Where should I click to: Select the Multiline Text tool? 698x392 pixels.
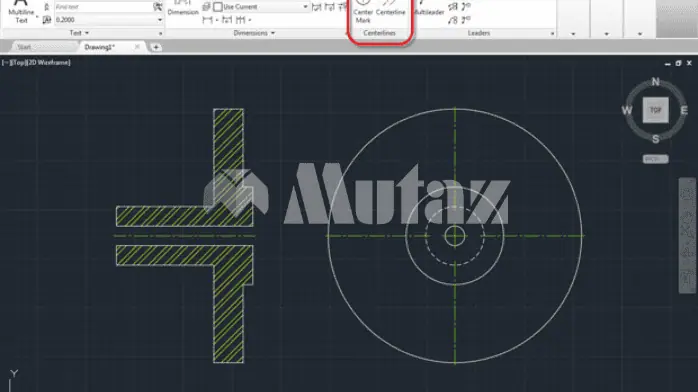(x=21, y=12)
